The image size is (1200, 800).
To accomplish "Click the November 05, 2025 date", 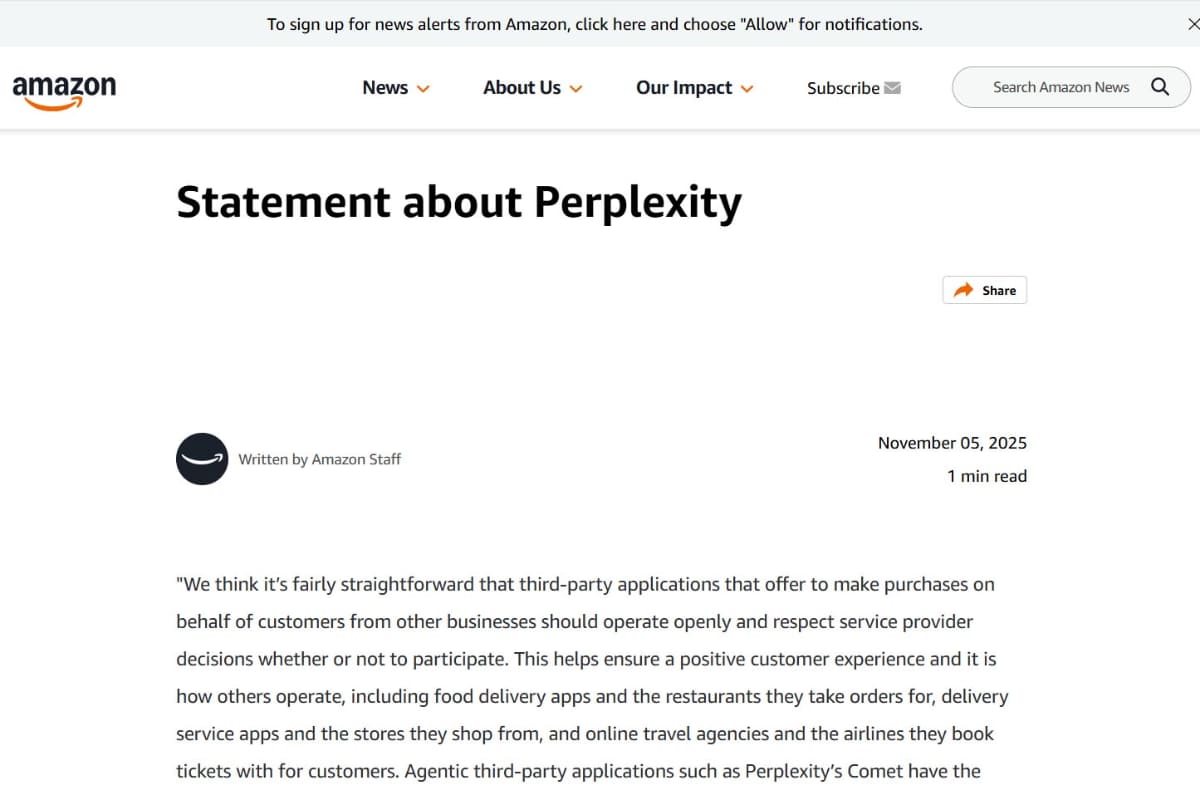I will [x=952, y=443].
